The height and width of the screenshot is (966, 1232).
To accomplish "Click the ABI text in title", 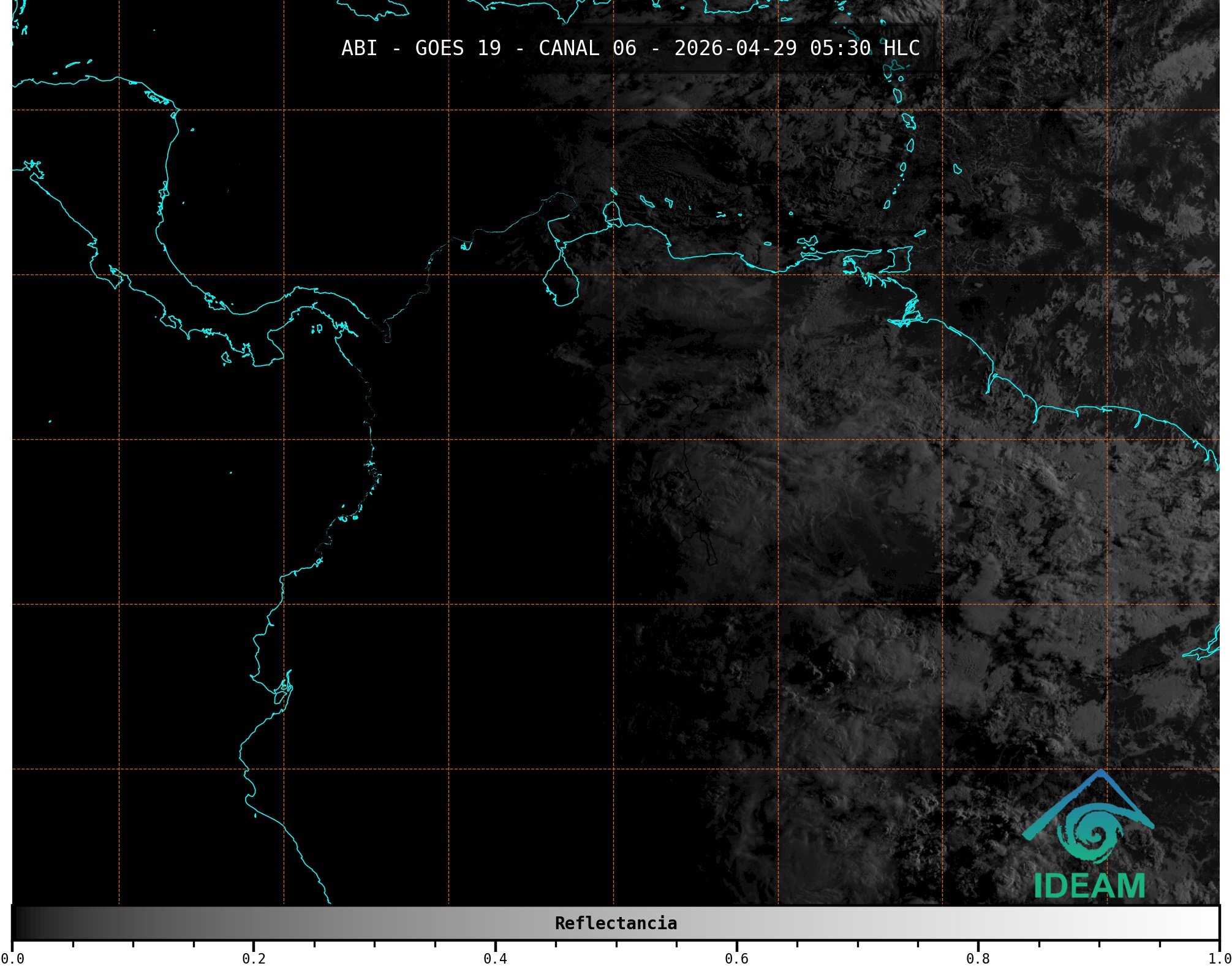I will (359, 48).
